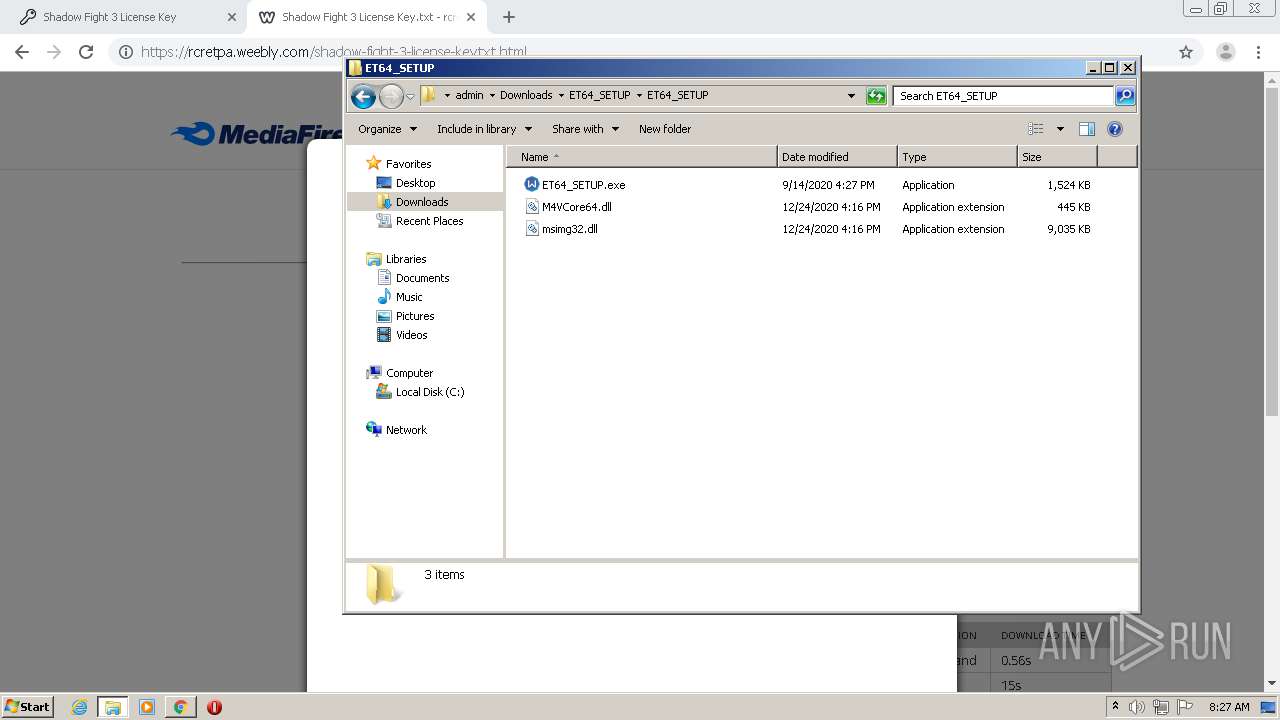This screenshot has height=720, width=1280.
Task: Open the Chrome profile avatar menu
Action: (1225, 52)
